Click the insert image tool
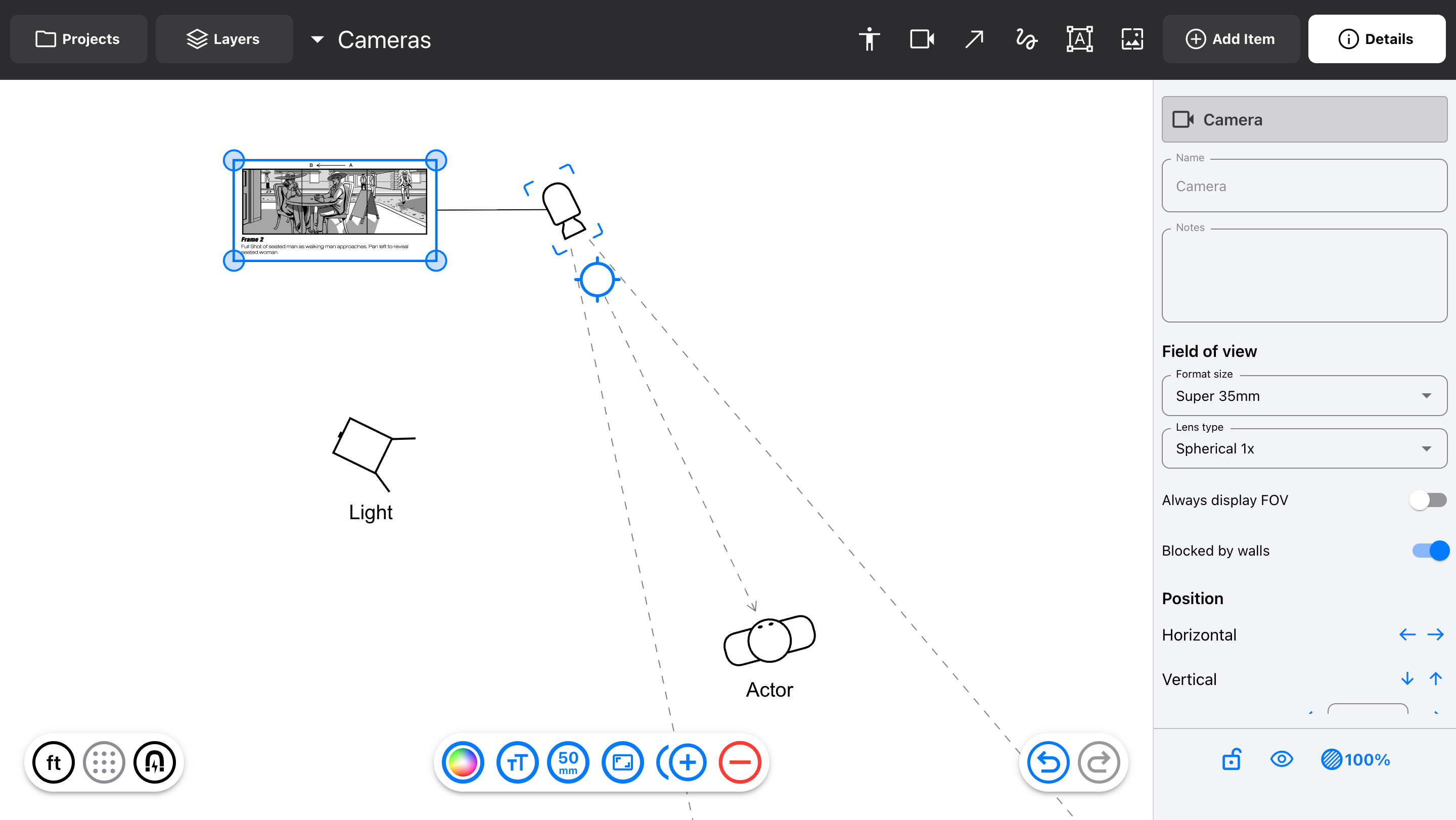This screenshot has height=820, width=1456. click(1131, 39)
